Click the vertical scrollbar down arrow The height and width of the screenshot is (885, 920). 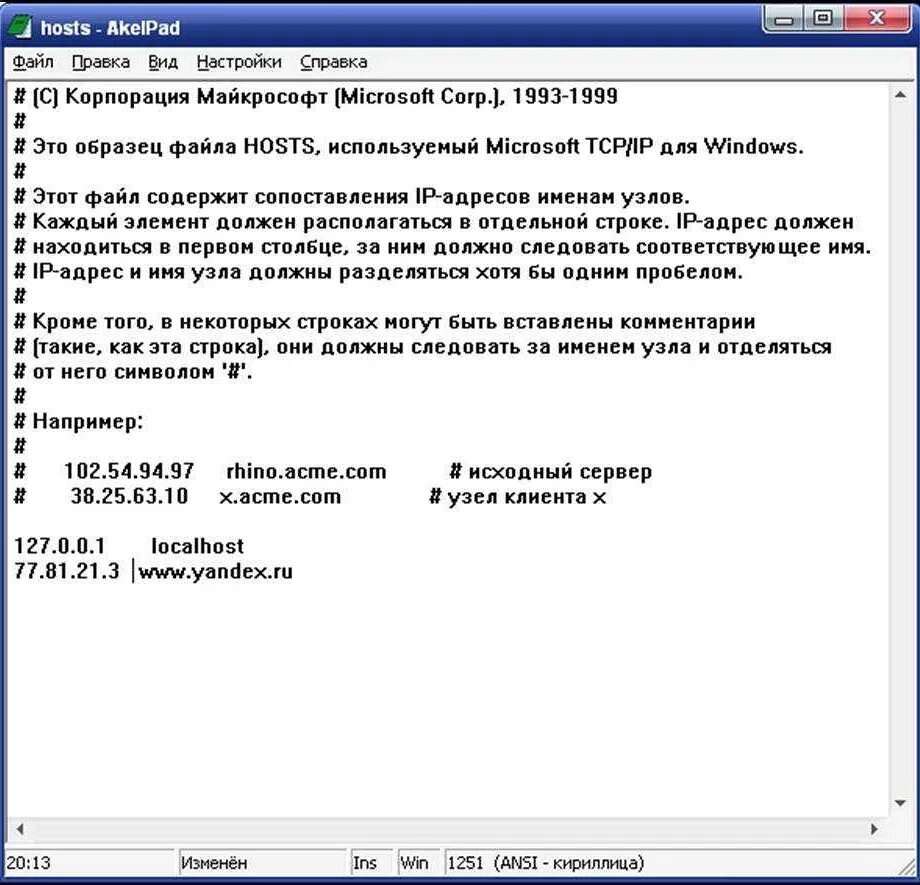click(x=900, y=803)
